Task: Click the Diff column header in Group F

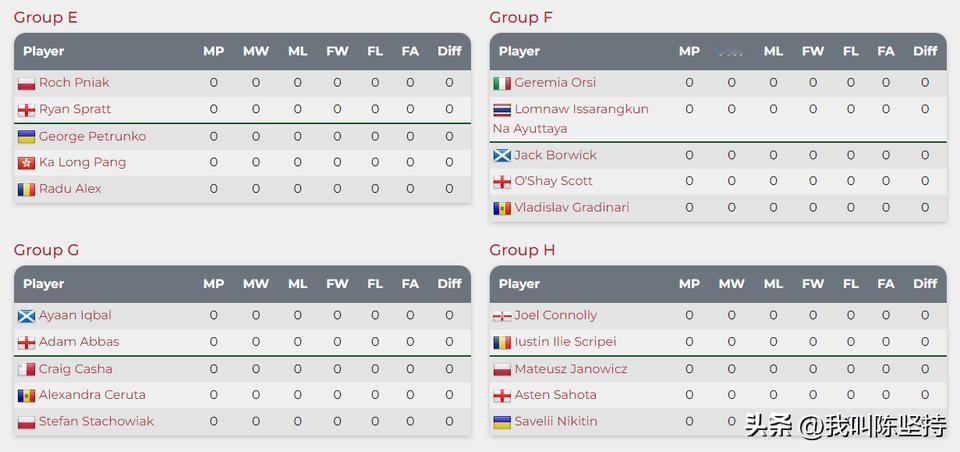Action: [925, 51]
